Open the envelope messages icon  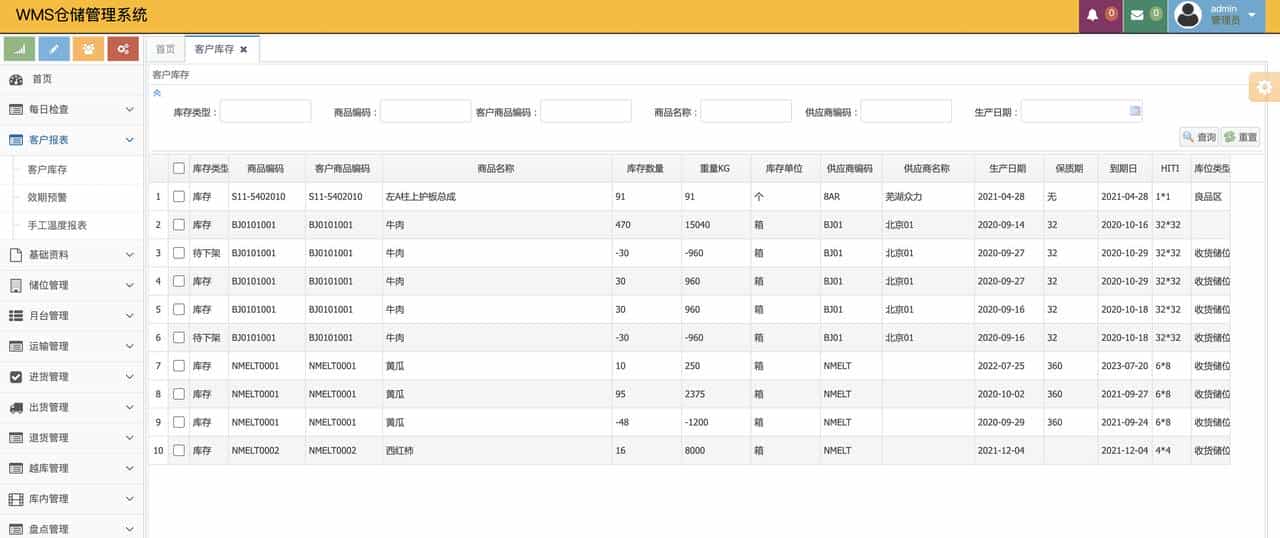pos(1136,15)
